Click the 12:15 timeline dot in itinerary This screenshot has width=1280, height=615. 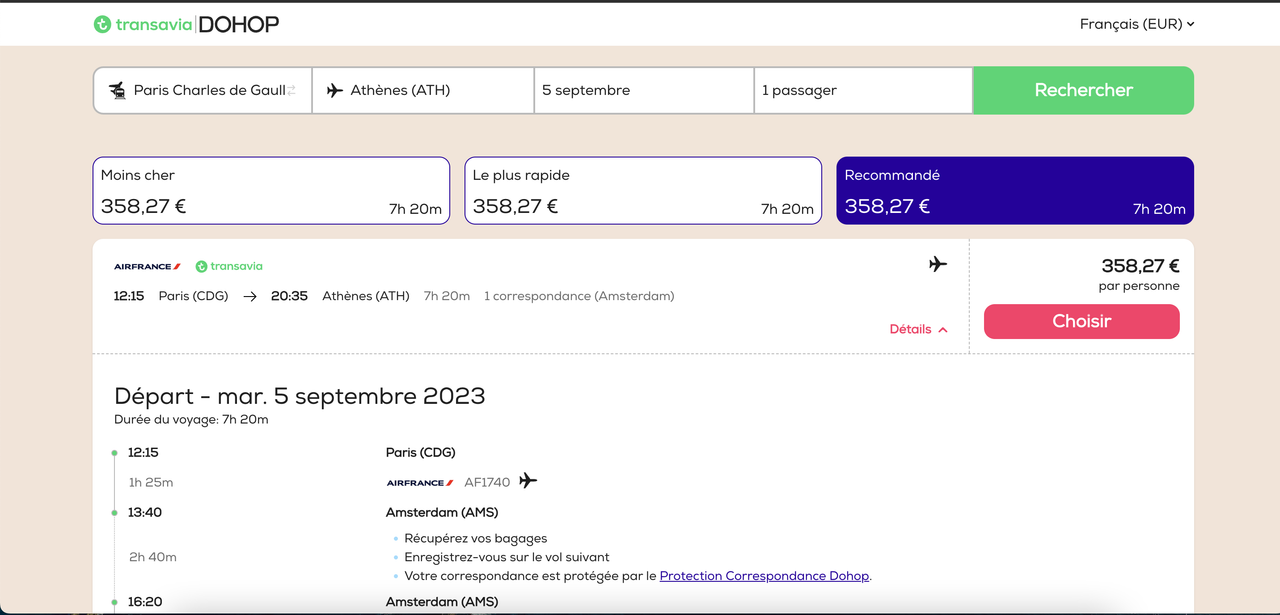115,453
